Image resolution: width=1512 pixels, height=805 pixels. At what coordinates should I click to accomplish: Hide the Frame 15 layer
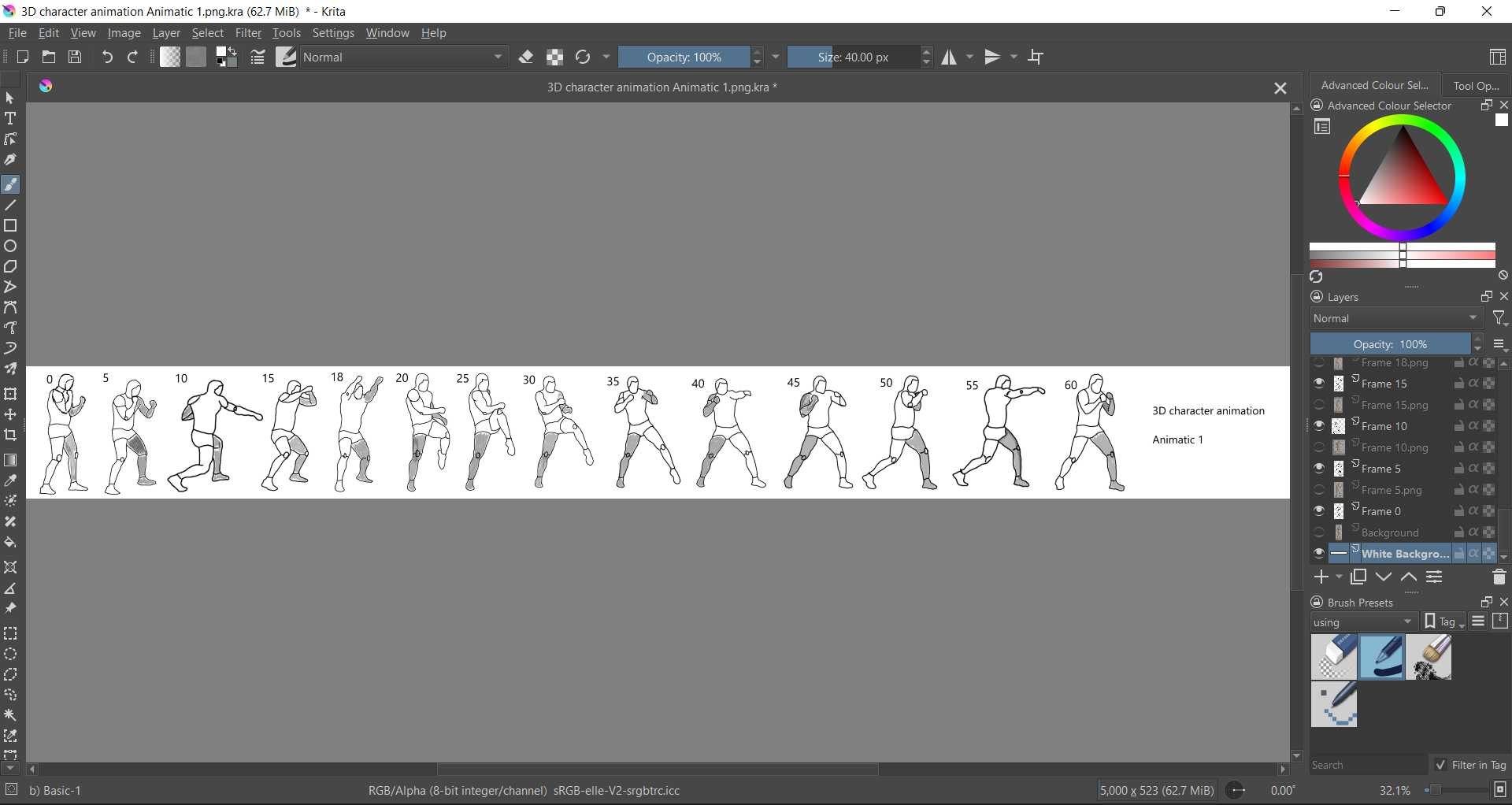point(1319,384)
